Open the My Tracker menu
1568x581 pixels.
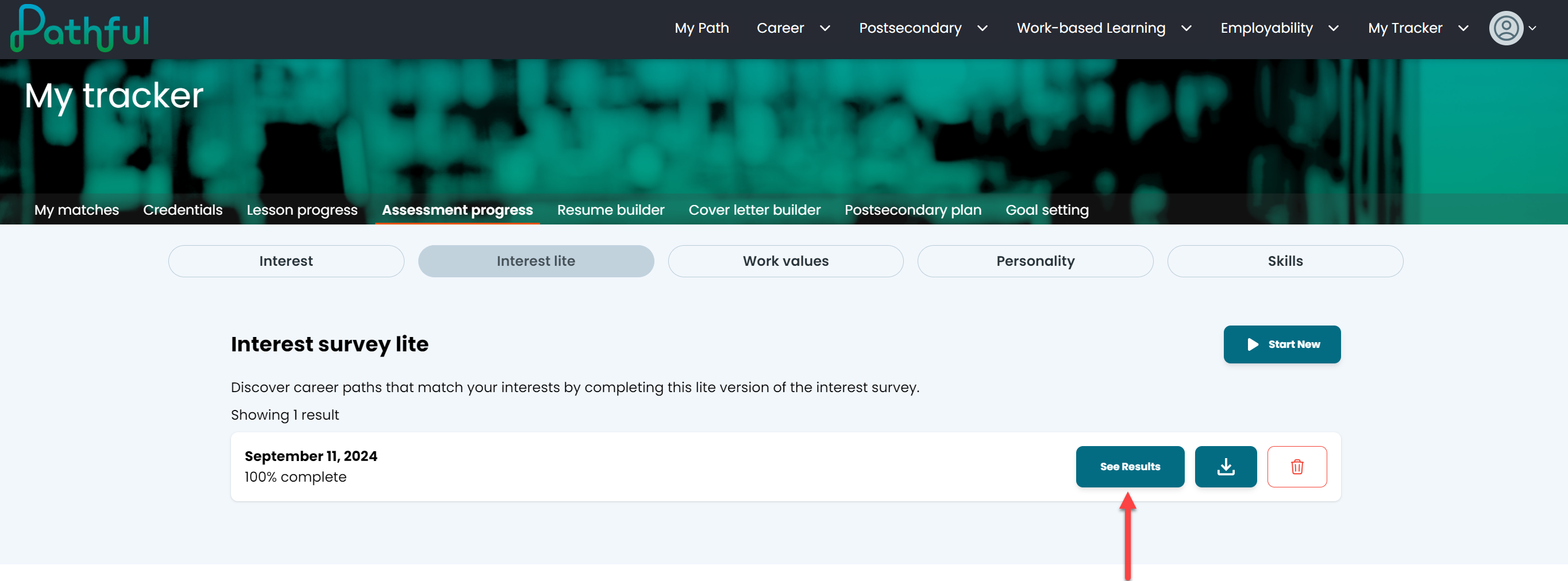(1405, 28)
